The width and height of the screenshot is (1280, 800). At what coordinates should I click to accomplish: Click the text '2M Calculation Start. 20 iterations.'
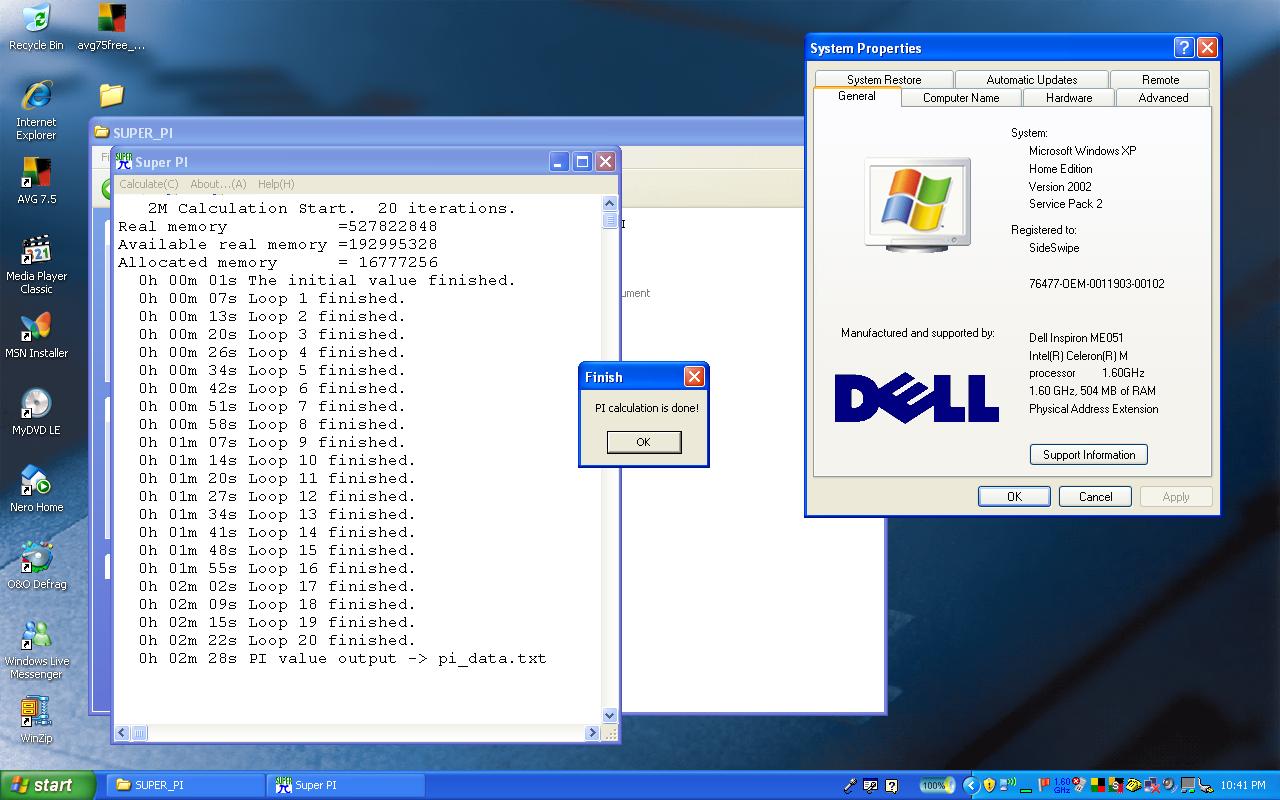pos(332,209)
